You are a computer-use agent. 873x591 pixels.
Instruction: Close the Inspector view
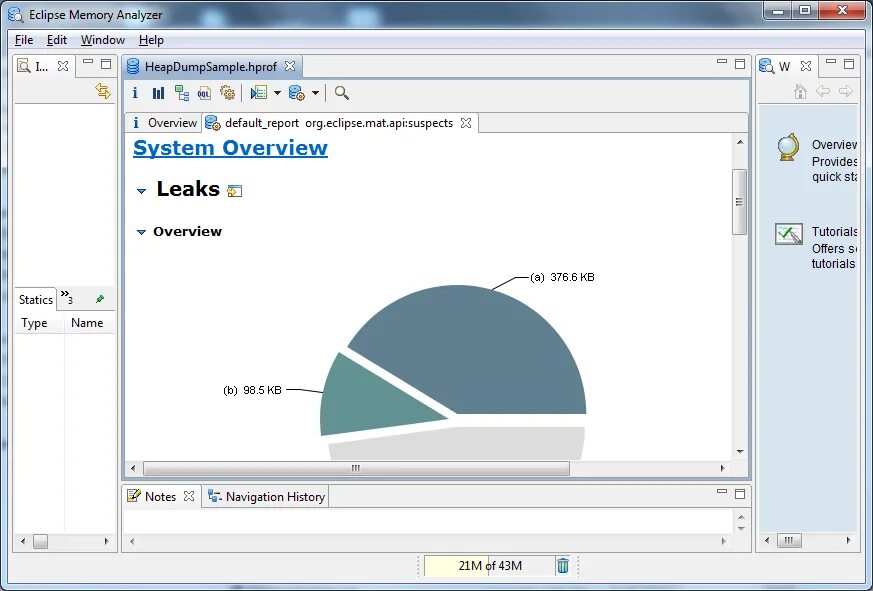pos(63,66)
